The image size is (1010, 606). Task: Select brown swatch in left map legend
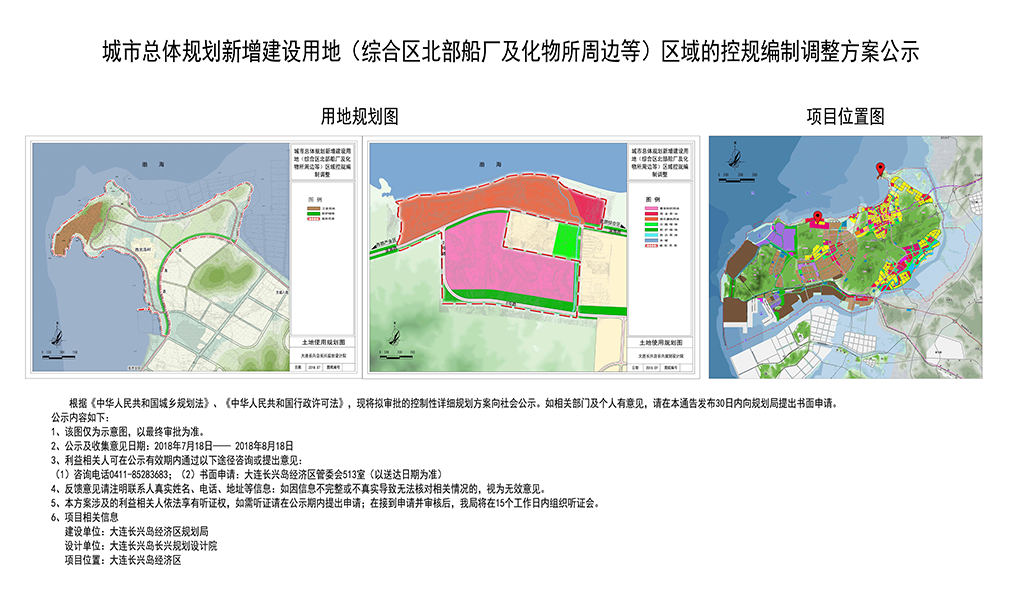[x=311, y=209]
